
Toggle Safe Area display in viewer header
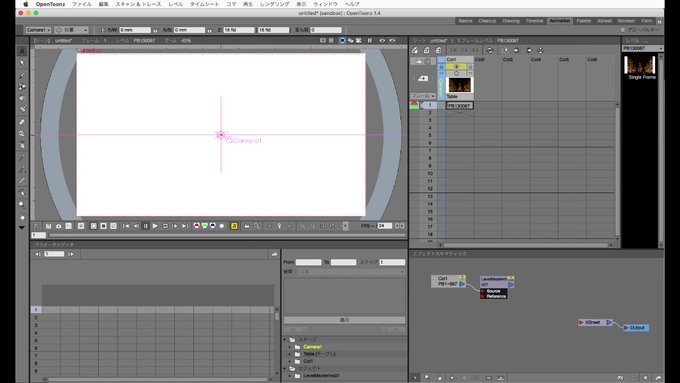pos(323,40)
